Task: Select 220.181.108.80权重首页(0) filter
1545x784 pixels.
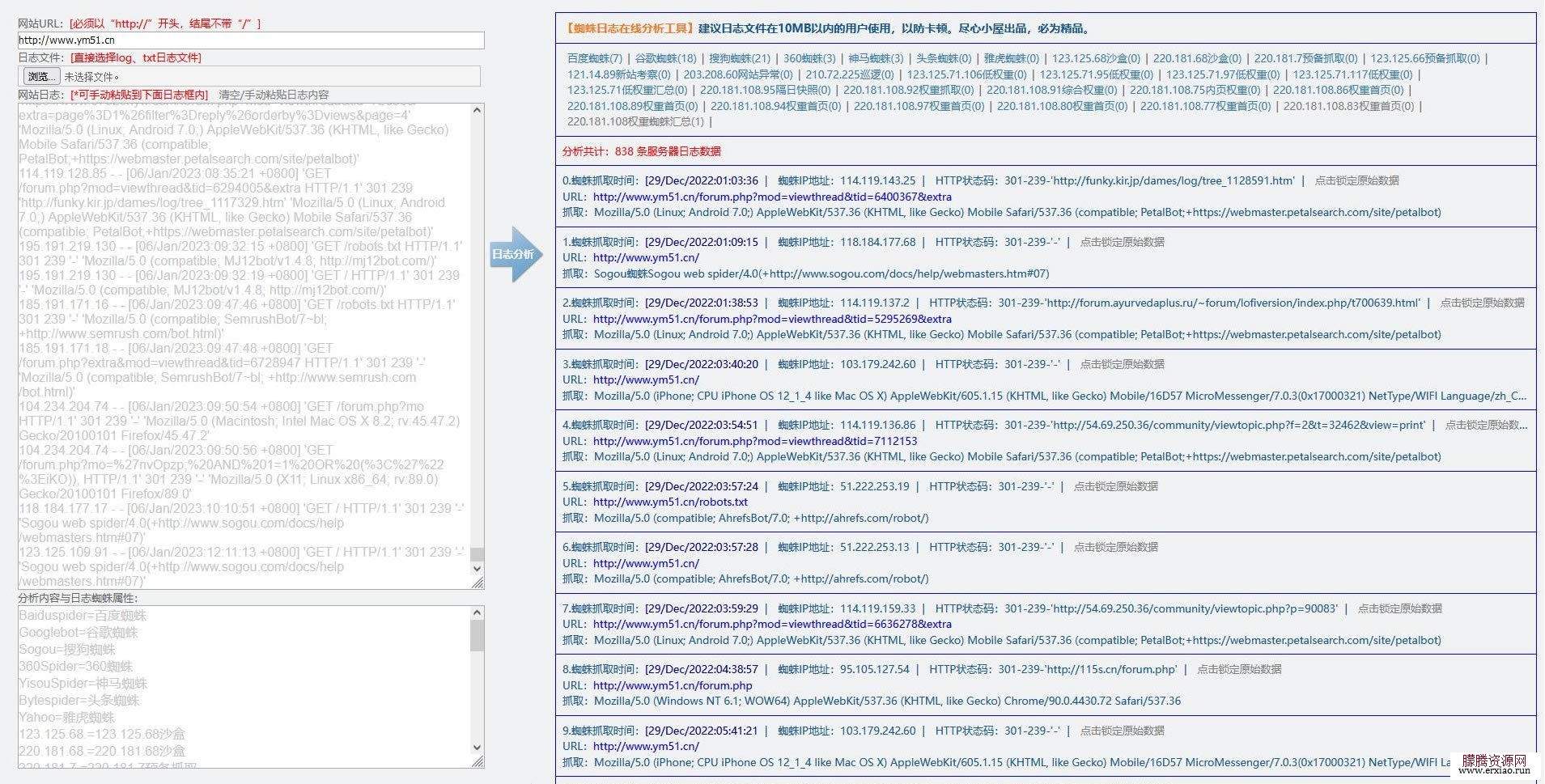Action: [x=1063, y=106]
